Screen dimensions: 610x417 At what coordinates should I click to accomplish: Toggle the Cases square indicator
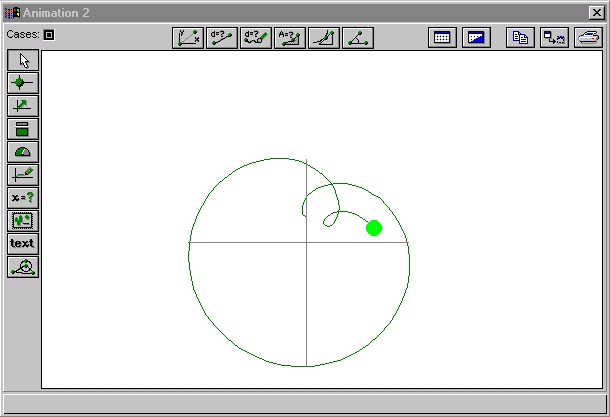(x=49, y=35)
